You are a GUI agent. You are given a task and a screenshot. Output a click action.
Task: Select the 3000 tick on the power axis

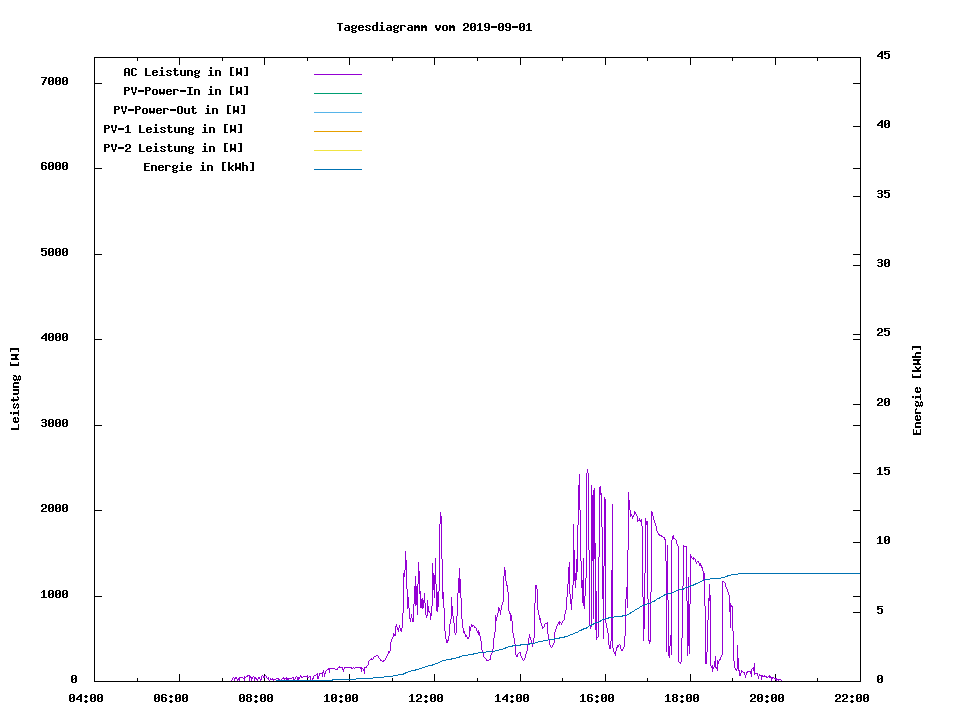[x=54, y=424]
